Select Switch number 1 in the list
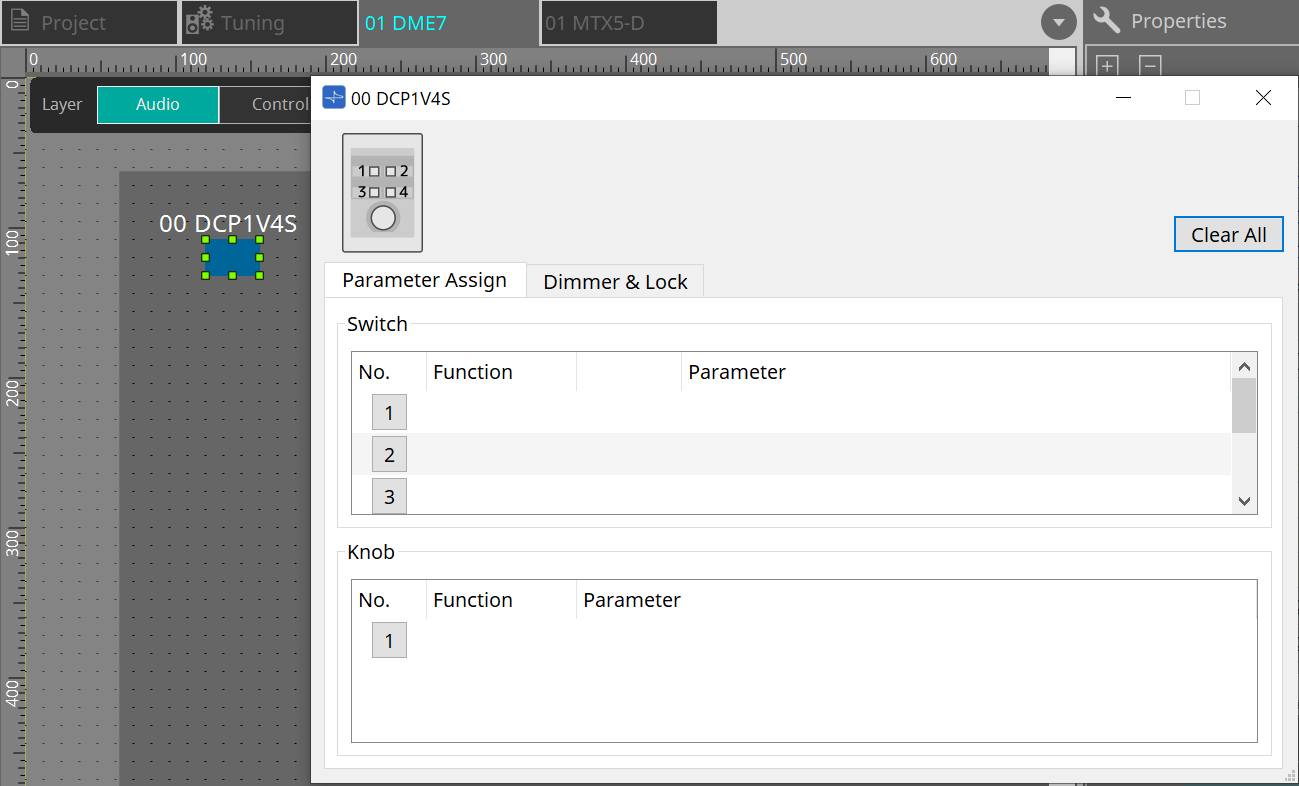This screenshot has height=786, width=1299. click(389, 412)
